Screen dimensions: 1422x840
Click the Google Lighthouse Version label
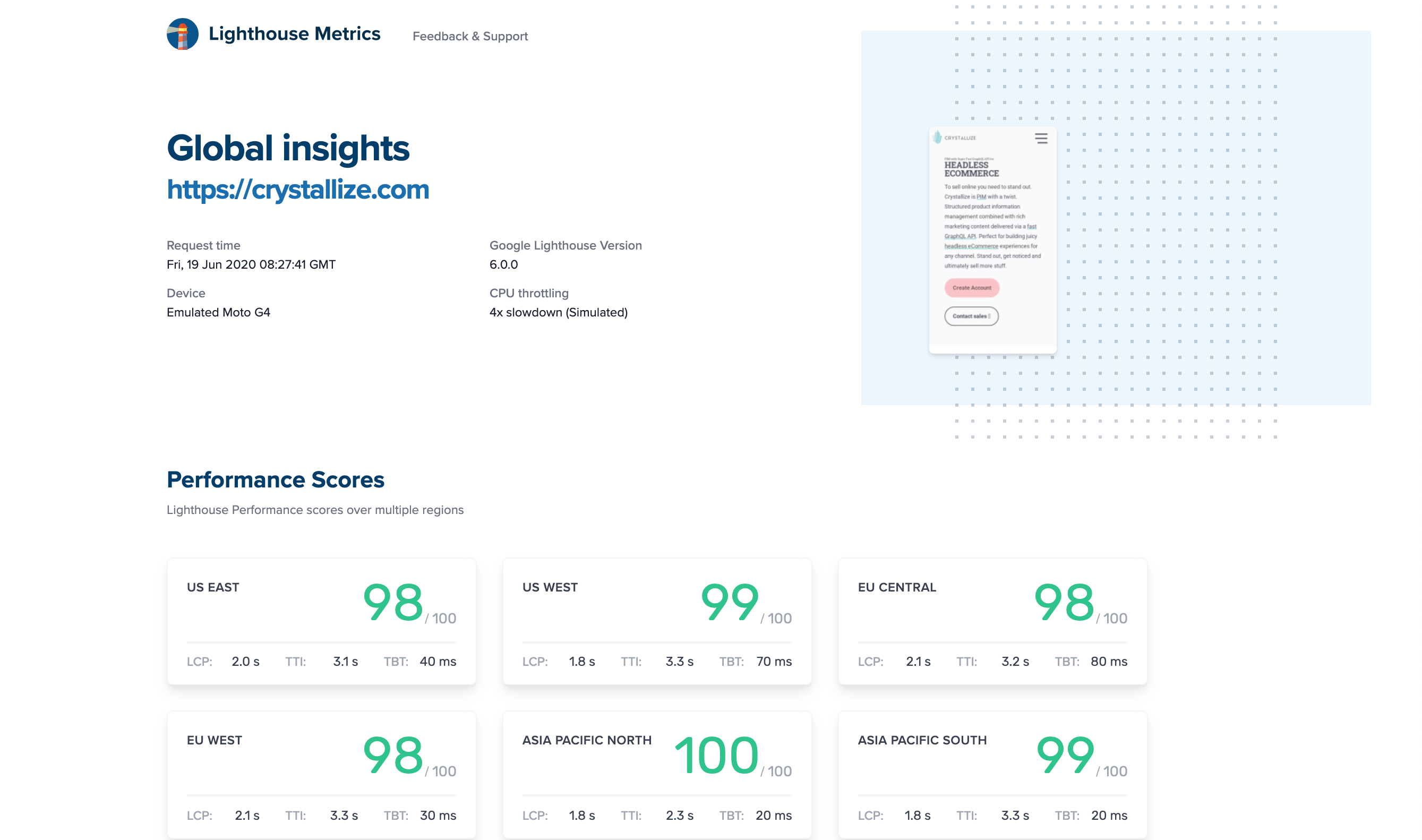pyautogui.click(x=566, y=246)
